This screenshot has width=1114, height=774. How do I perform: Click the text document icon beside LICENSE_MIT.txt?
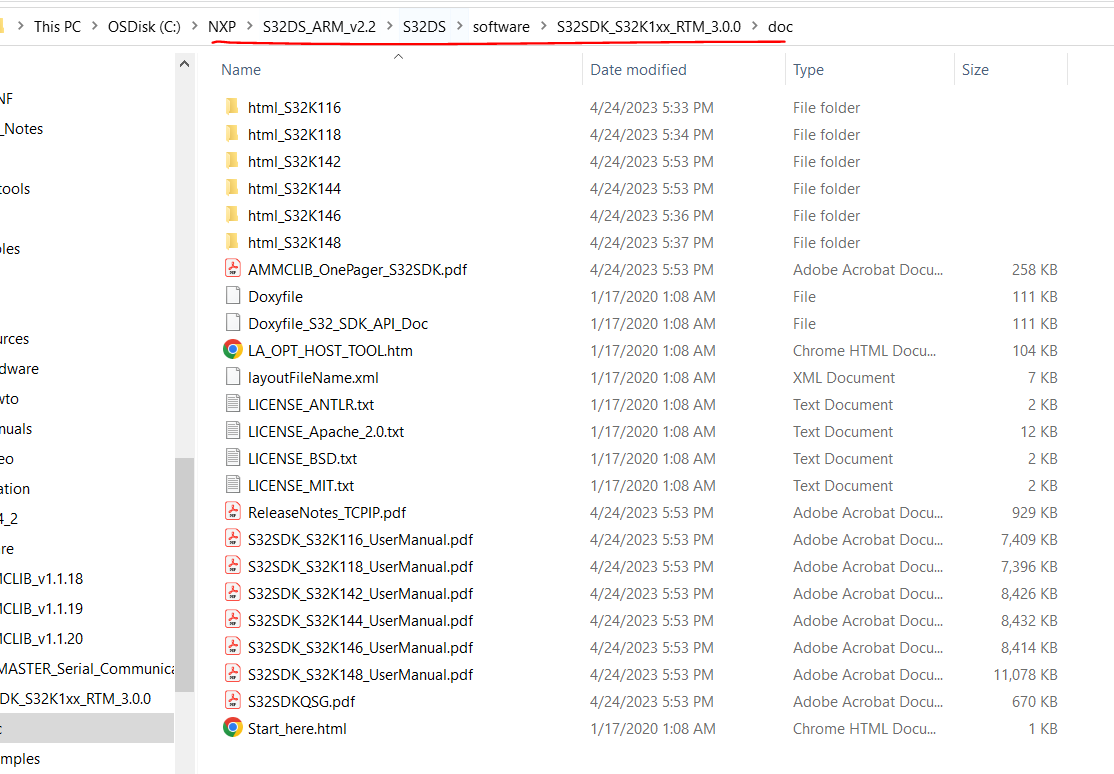pyautogui.click(x=231, y=485)
